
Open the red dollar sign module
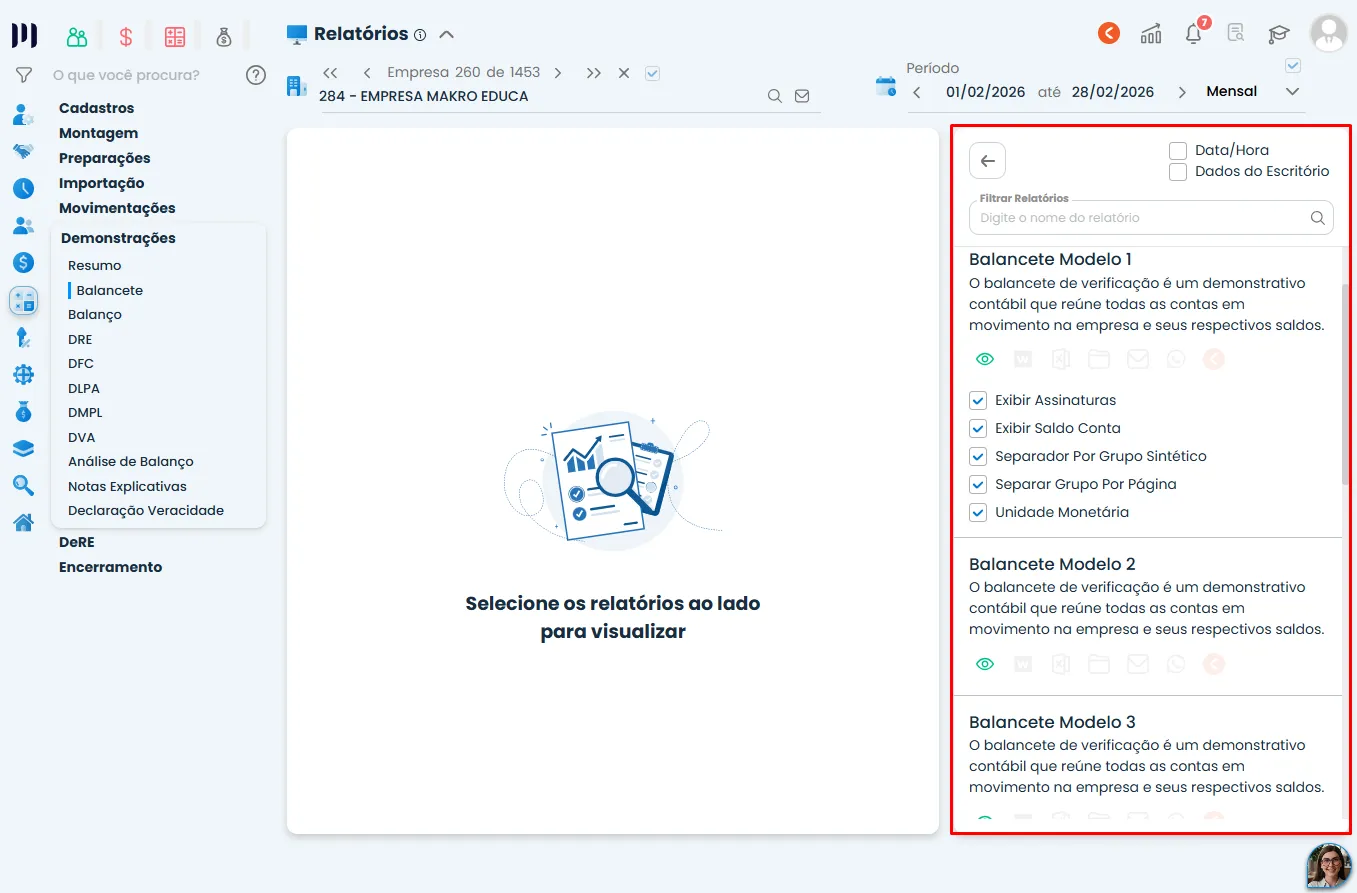(x=126, y=37)
